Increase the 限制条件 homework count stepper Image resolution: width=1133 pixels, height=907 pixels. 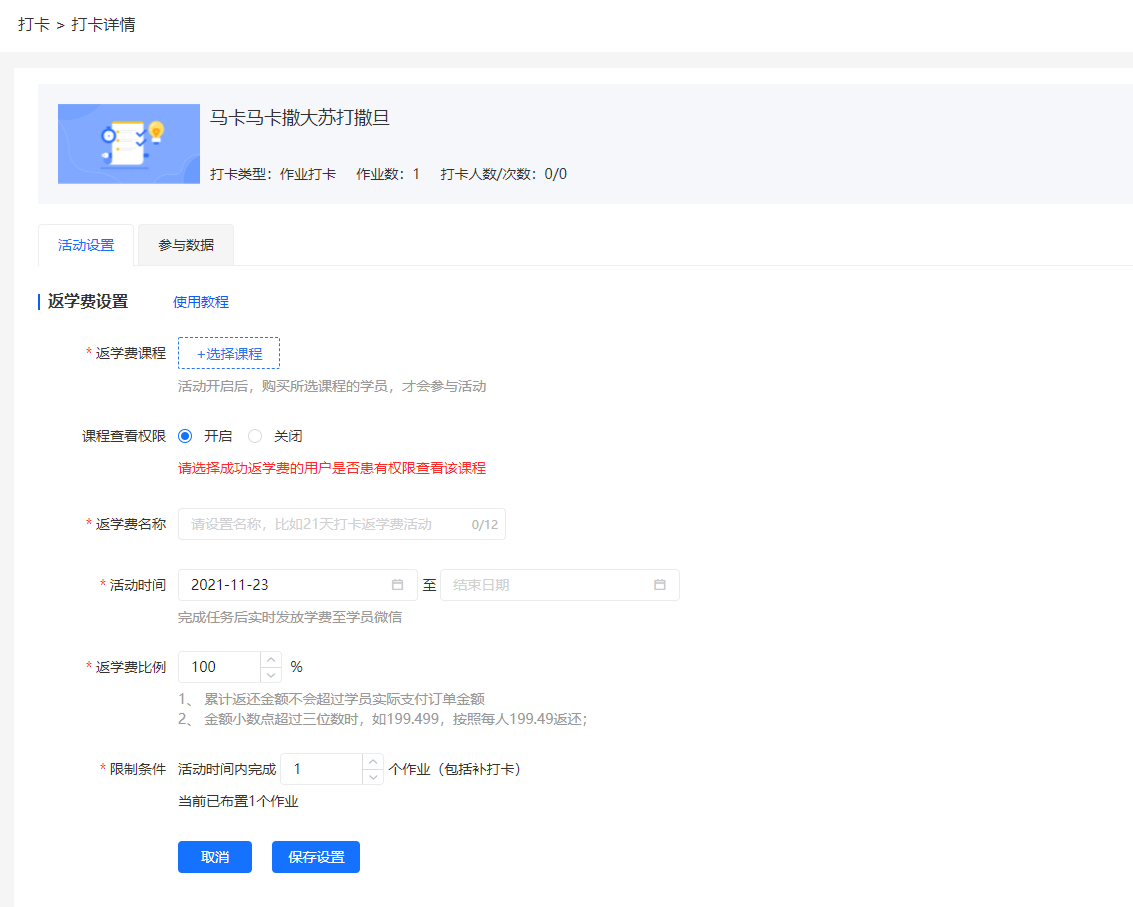371,761
